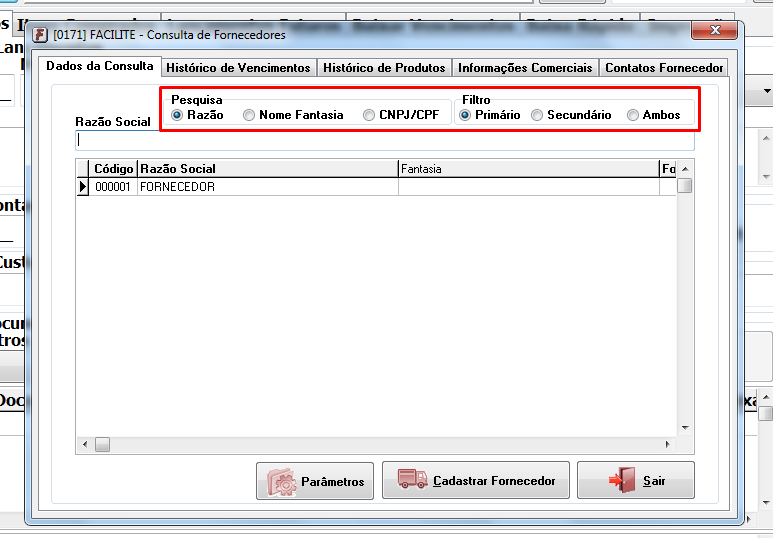The height and width of the screenshot is (538, 773).
Task: Switch to Histórico de Vencimentos tab
Action: coord(238,68)
